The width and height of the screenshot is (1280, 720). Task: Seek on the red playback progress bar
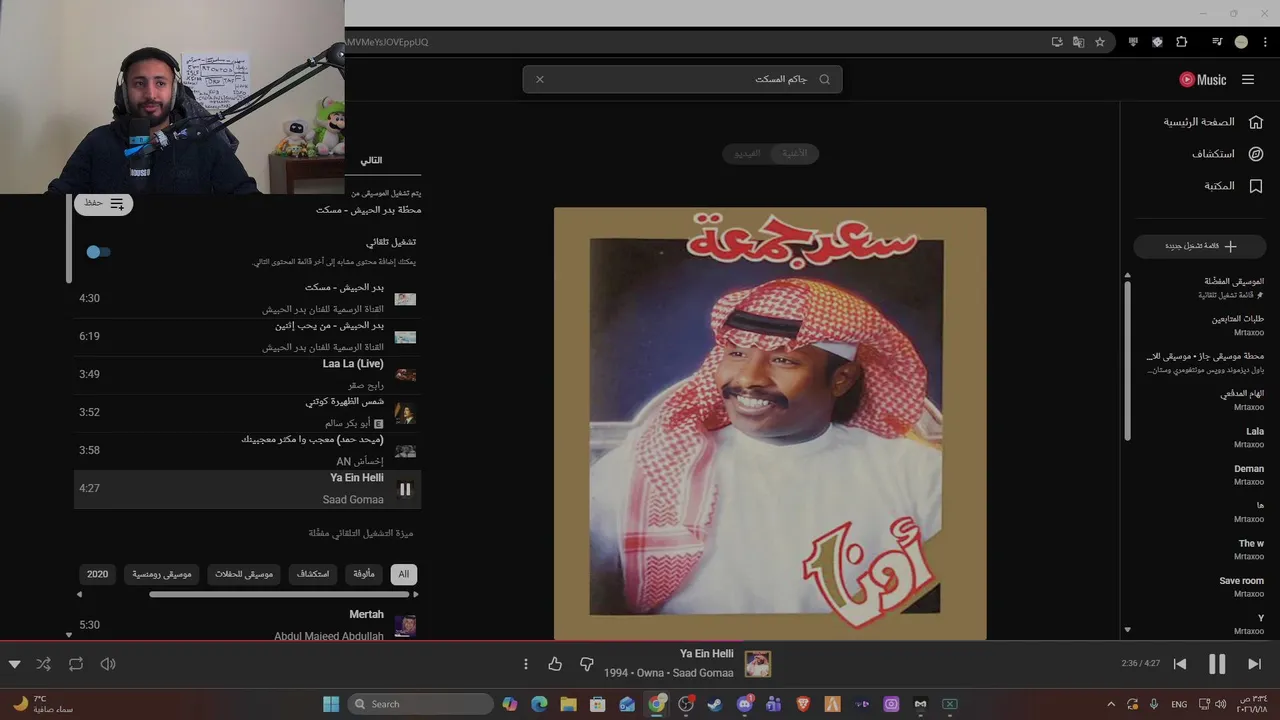point(640,642)
